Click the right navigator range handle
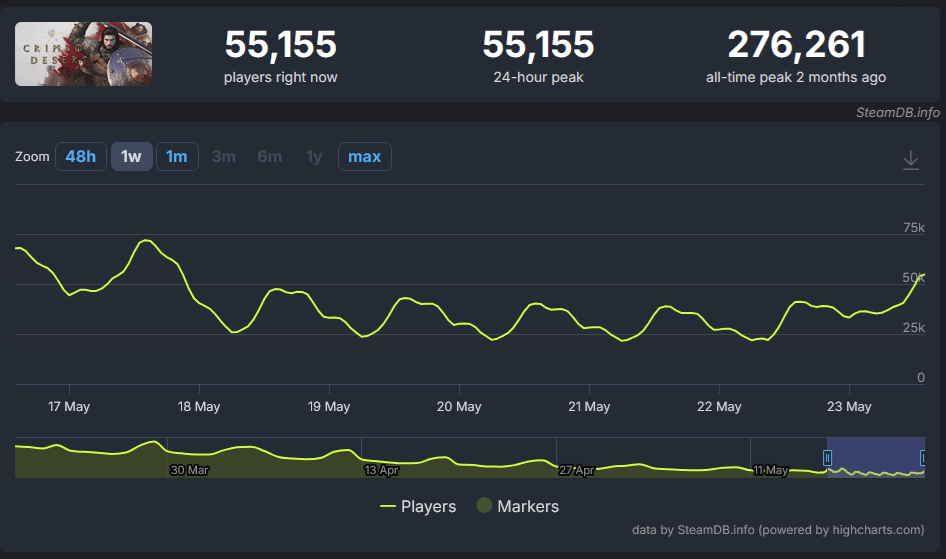946x559 pixels. (922, 458)
